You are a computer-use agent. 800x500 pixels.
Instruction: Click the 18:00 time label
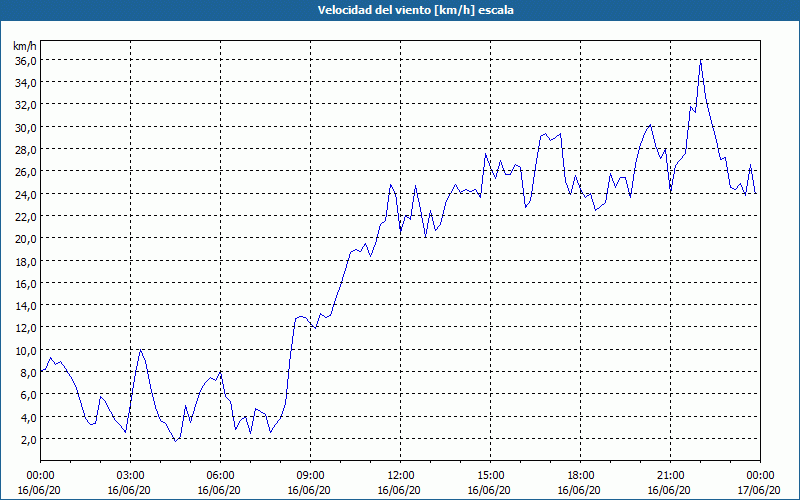(581, 476)
